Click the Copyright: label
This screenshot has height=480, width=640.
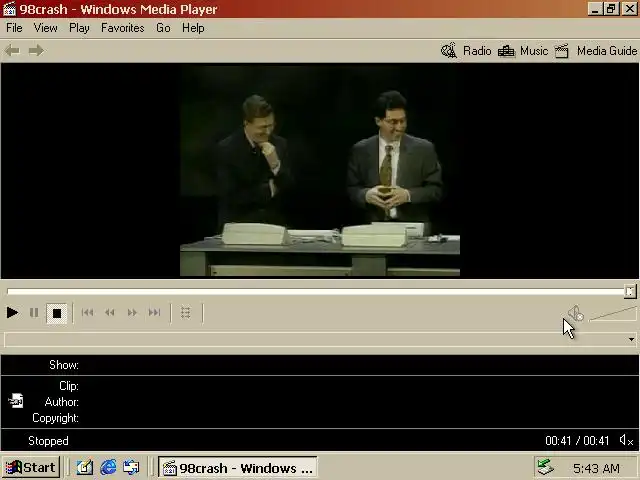point(55,418)
